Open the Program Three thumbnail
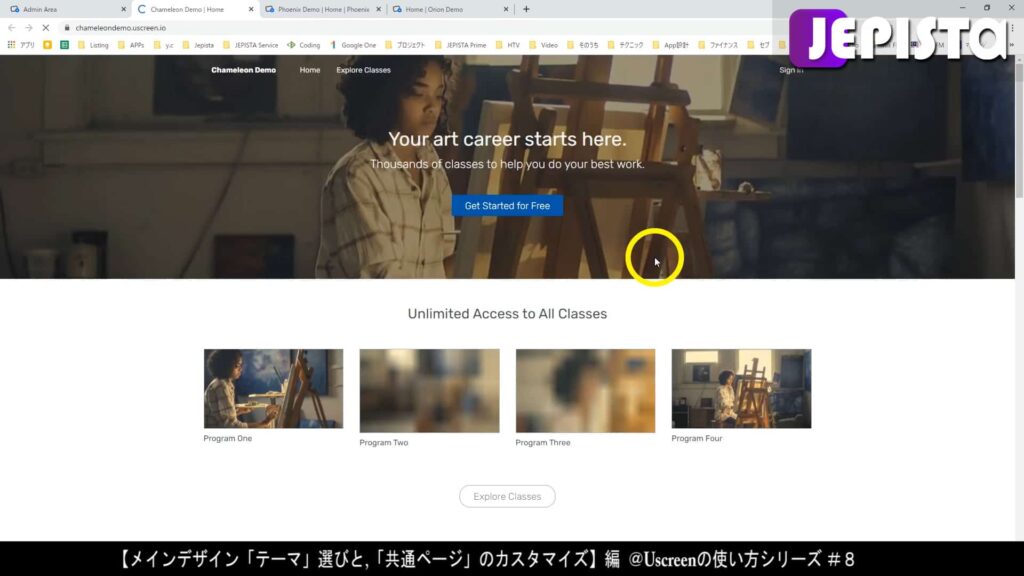The width and height of the screenshot is (1024, 576). tap(585, 391)
